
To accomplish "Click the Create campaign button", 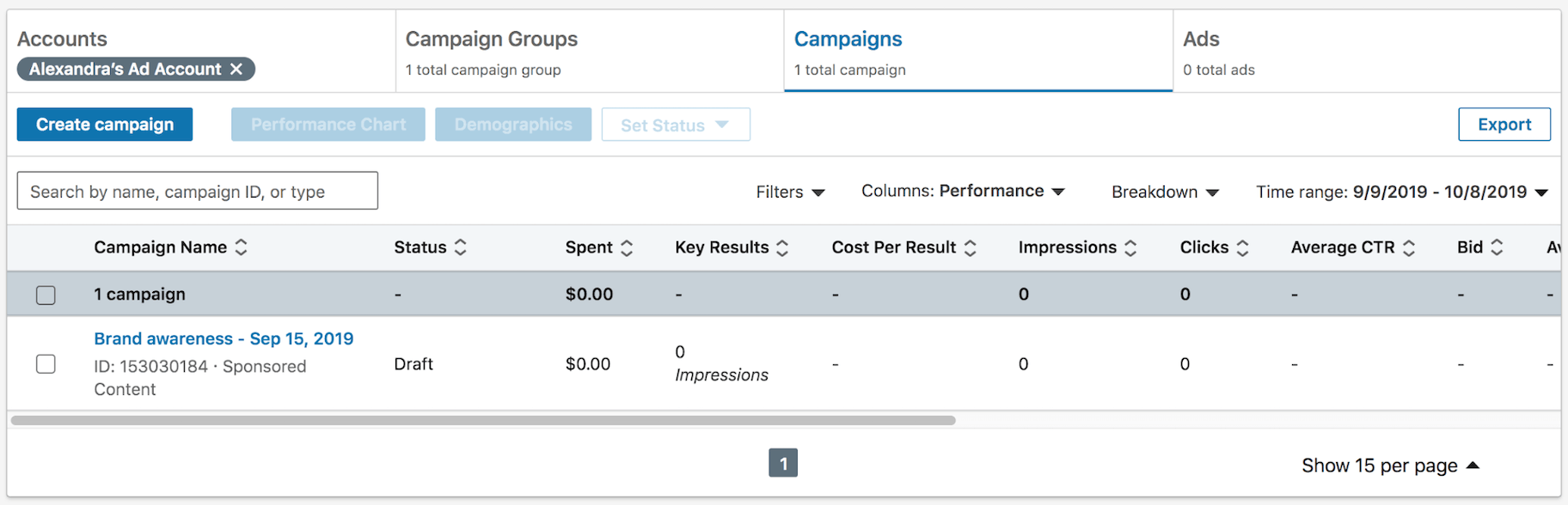I will tap(105, 125).
